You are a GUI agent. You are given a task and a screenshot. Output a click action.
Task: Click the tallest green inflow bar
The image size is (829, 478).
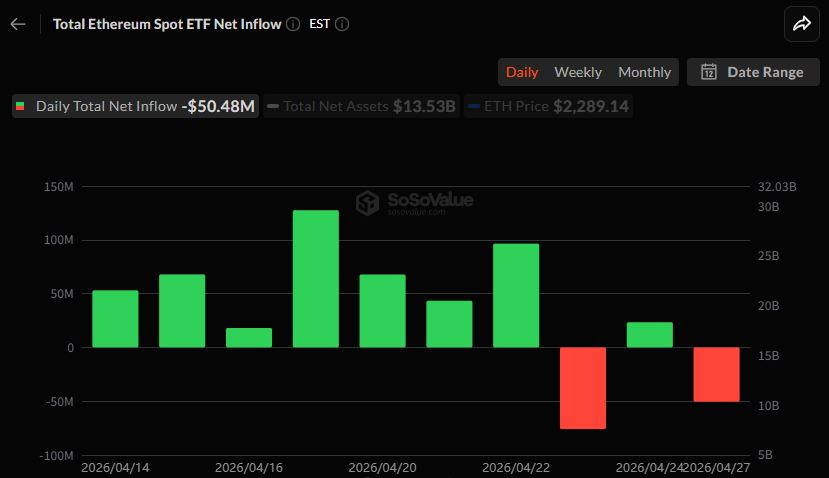pyautogui.click(x=316, y=278)
